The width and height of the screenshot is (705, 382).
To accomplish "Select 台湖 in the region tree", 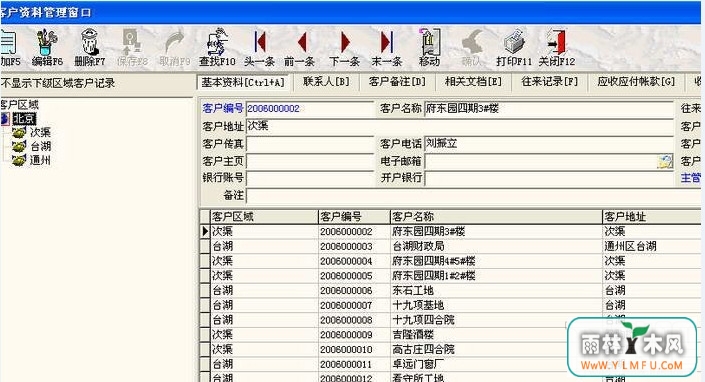I will (x=40, y=146).
